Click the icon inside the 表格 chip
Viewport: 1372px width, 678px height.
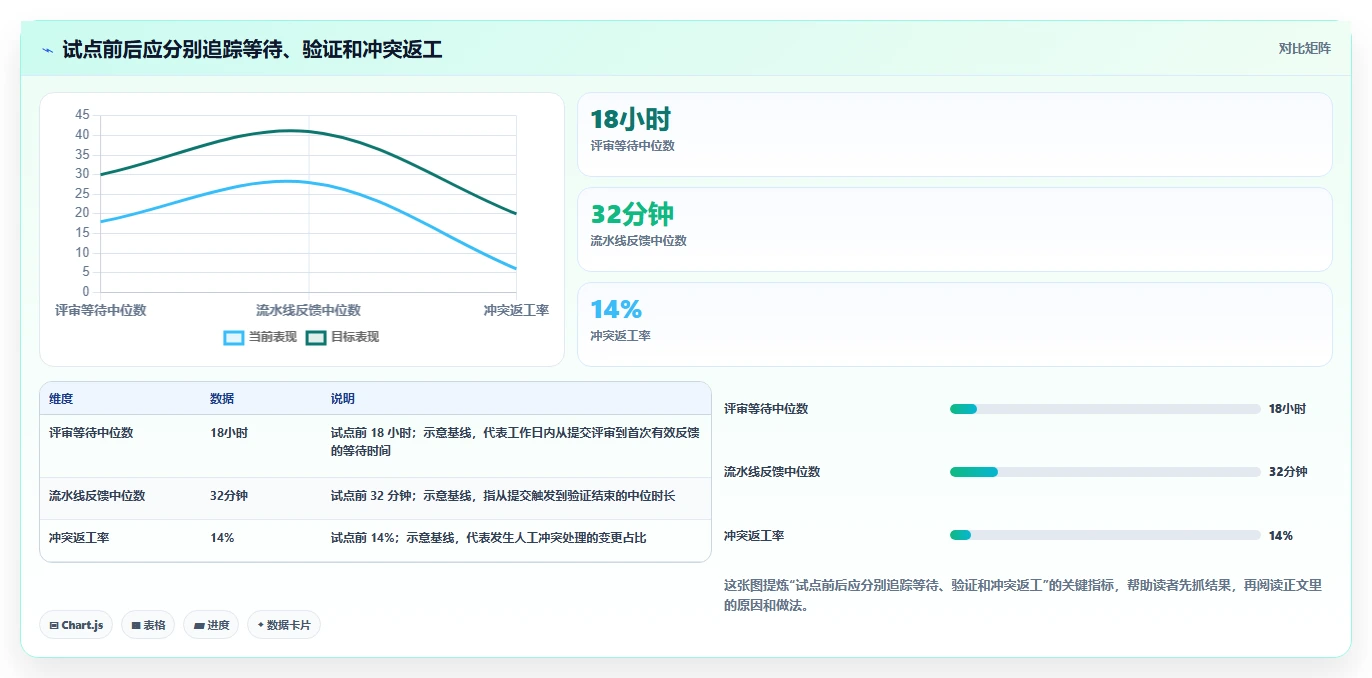[x=135, y=625]
